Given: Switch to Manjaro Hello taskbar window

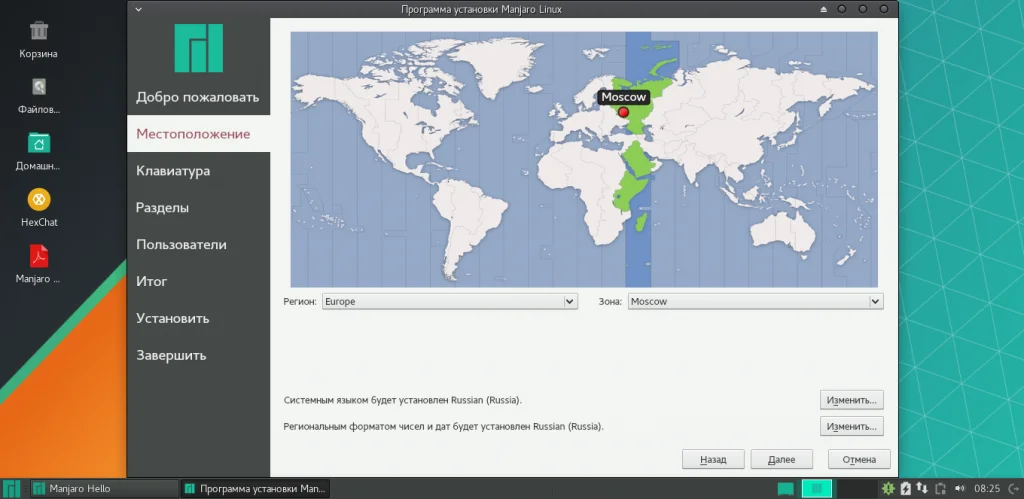Looking at the screenshot, I should [104, 489].
